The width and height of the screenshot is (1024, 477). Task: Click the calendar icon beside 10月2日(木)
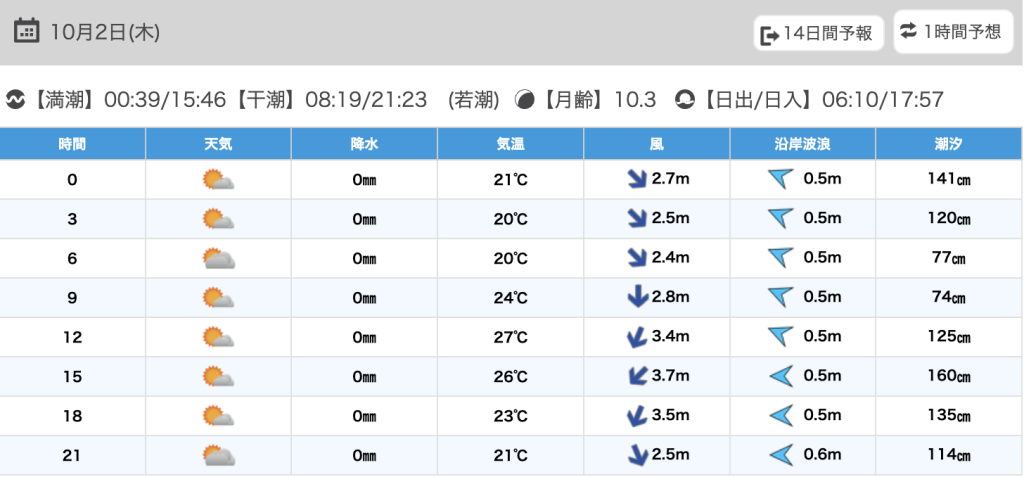pyautogui.click(x=27, y=31)
